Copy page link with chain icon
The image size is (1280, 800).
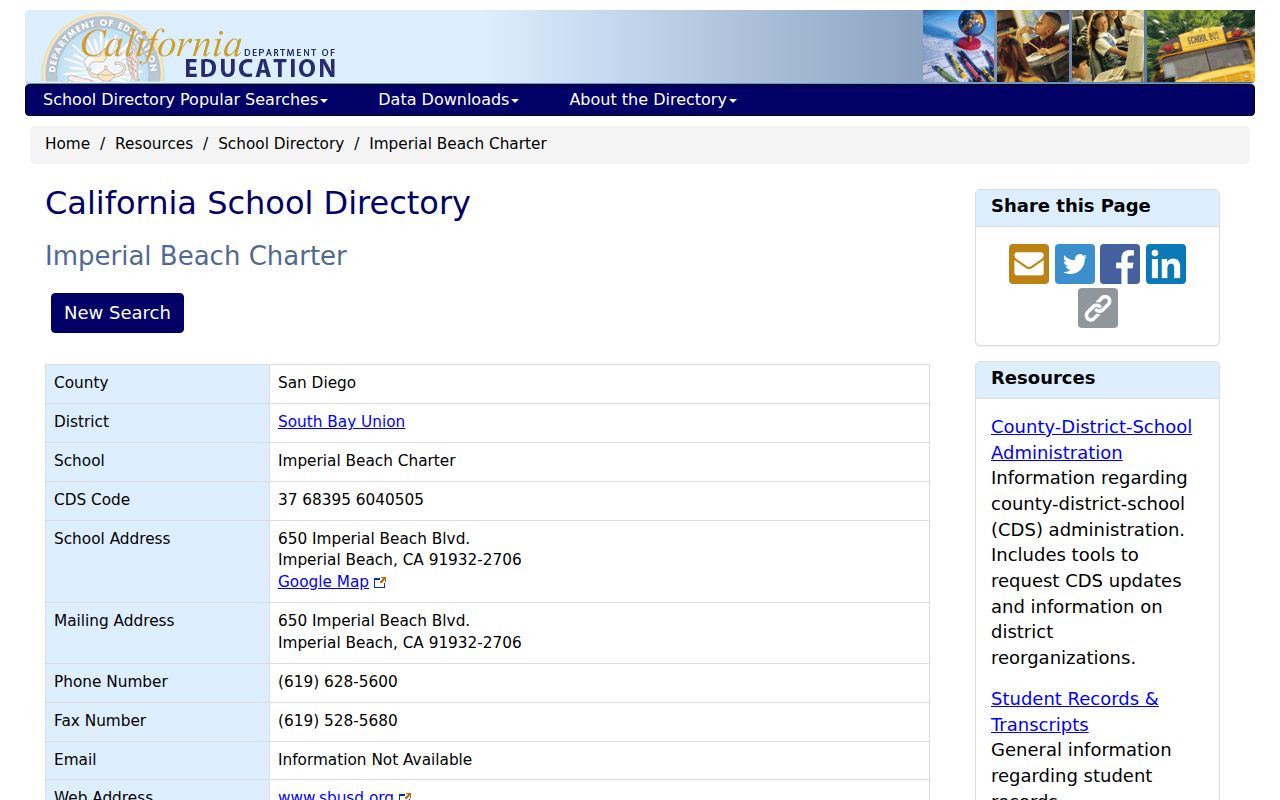coord(1098,308)
